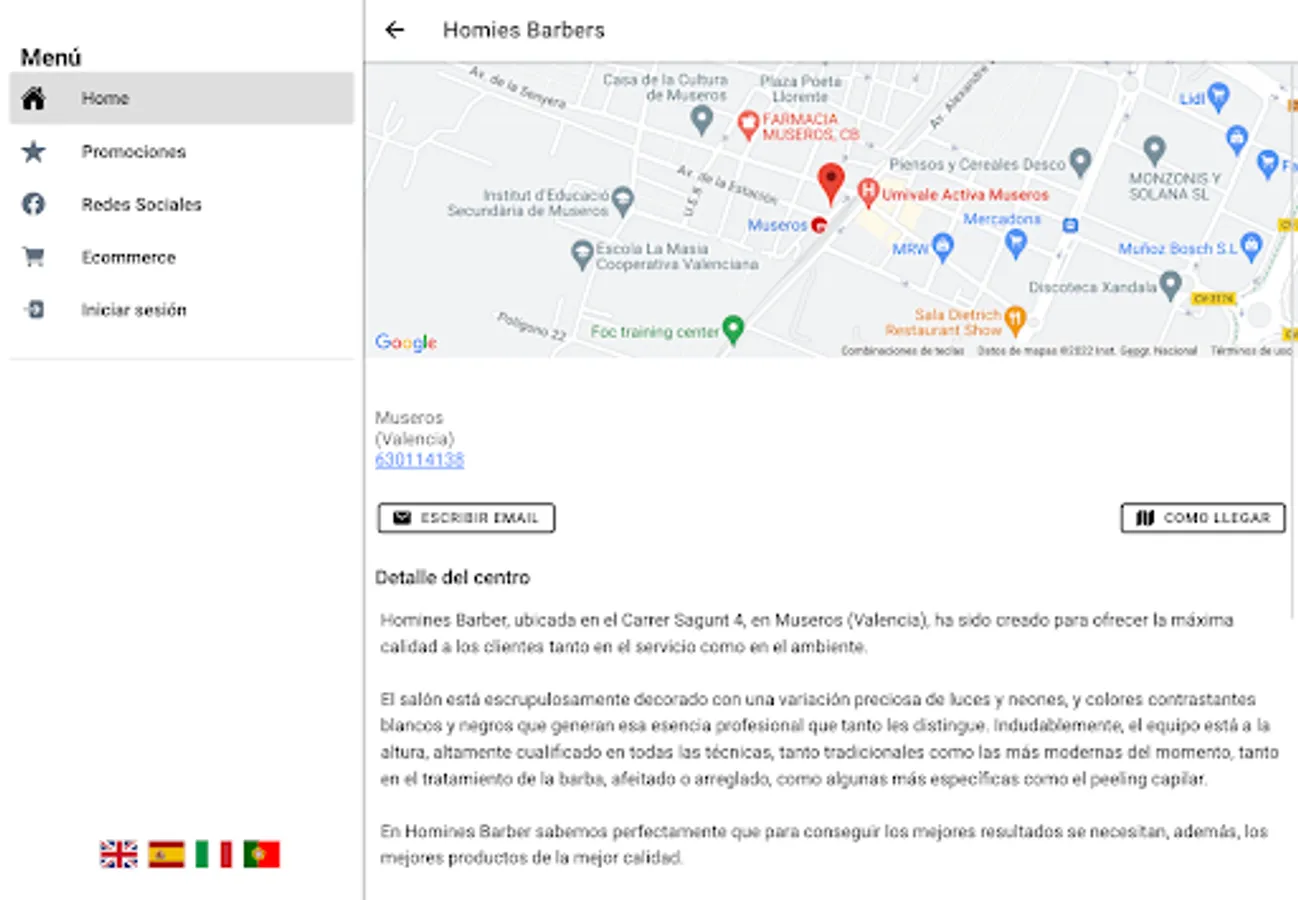
Task: Click the Sala Dietrich restaurant marker
Action: [1015, 320]
